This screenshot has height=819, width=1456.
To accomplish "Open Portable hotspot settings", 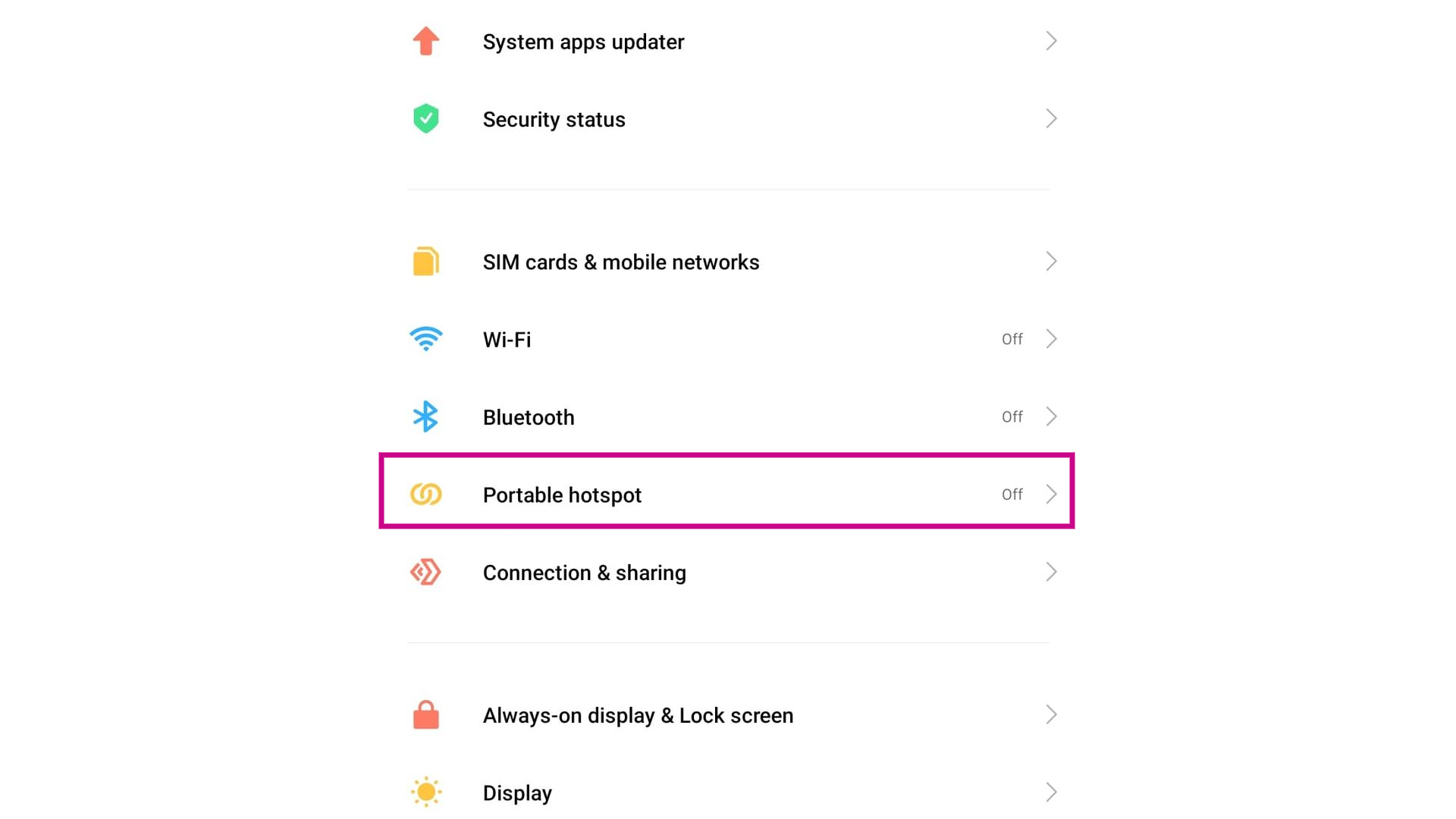I will [562, 494].
